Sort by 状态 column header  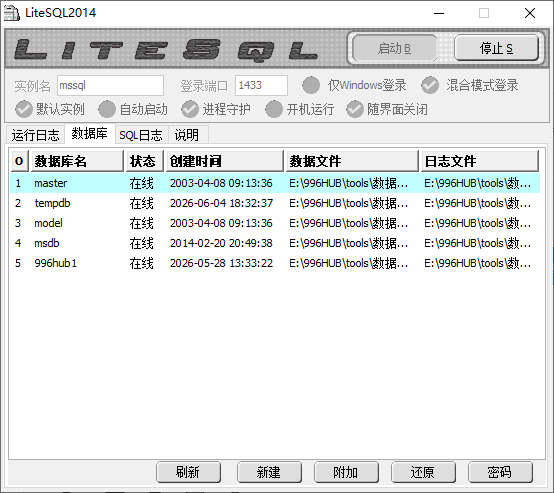[x=145, y=161]
